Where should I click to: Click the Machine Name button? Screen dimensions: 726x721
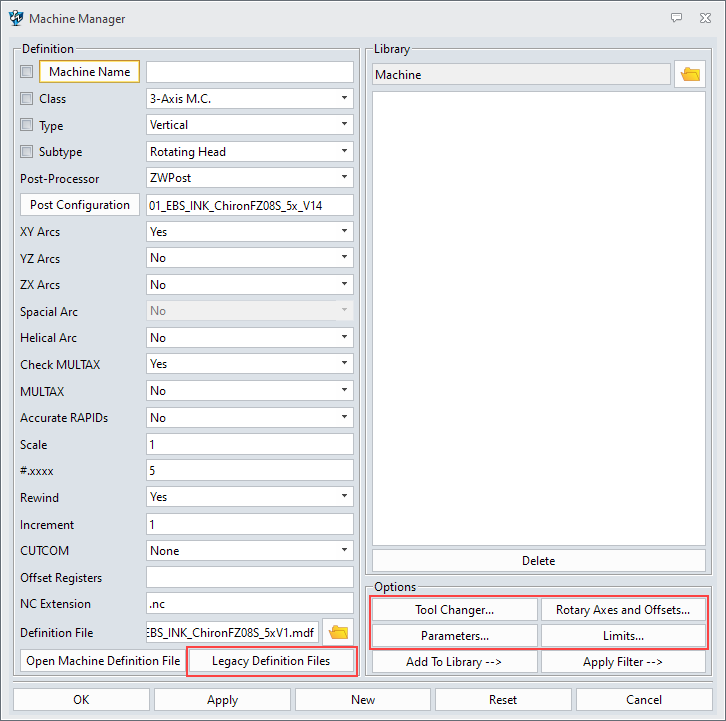point(89,72)
